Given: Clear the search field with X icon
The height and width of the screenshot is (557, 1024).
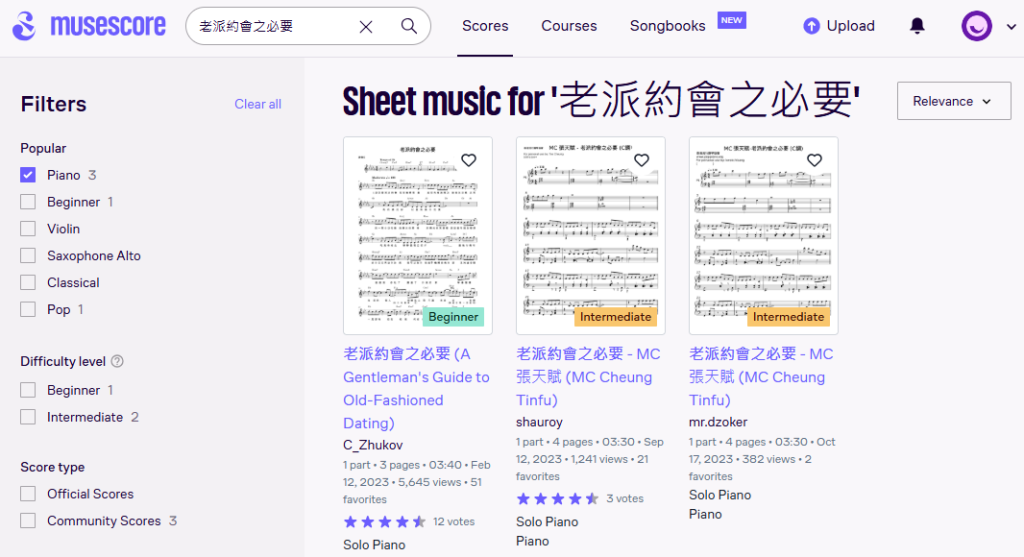Looking at the screenshot, I should (x=366, y=26).
